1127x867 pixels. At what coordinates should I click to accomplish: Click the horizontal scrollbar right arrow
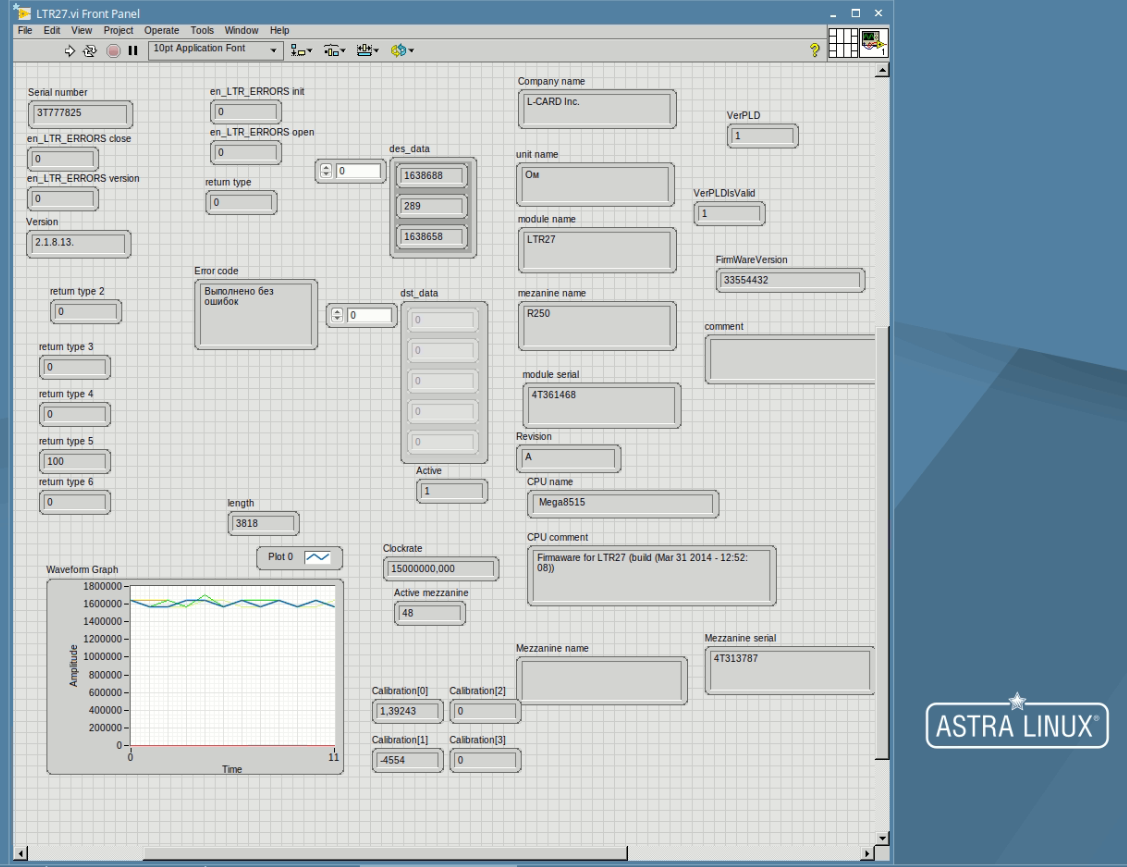click(868, 853)
